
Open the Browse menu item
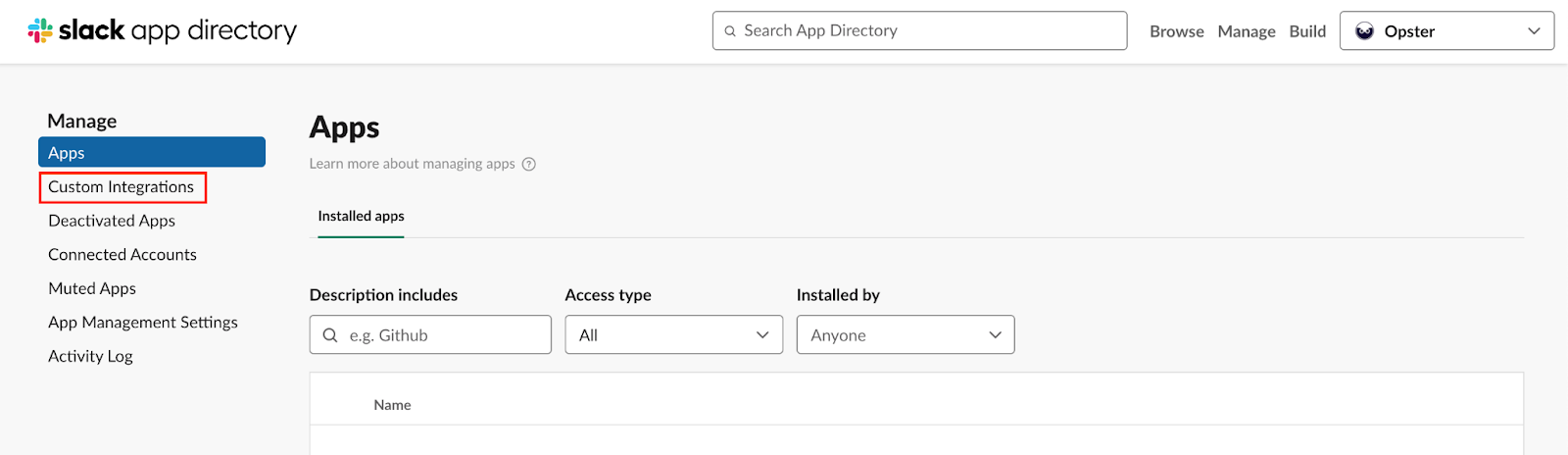(x=1177, y=31)
